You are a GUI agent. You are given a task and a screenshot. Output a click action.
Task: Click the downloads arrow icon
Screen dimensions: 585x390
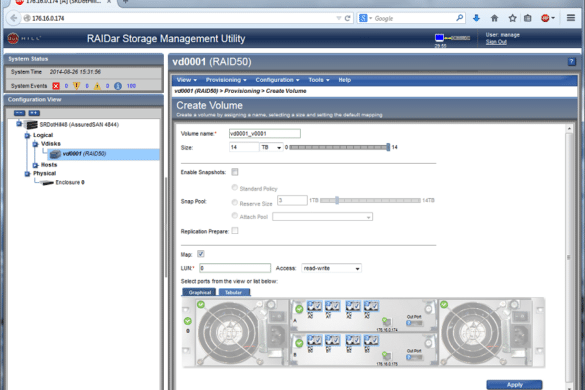click(476, 18)
